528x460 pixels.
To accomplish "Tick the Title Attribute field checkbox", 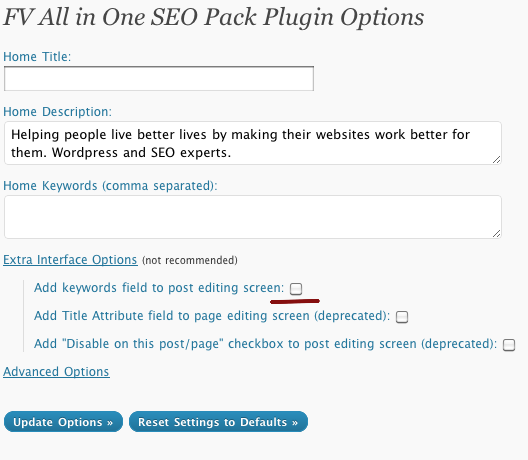I will click(x=402, y=317).
